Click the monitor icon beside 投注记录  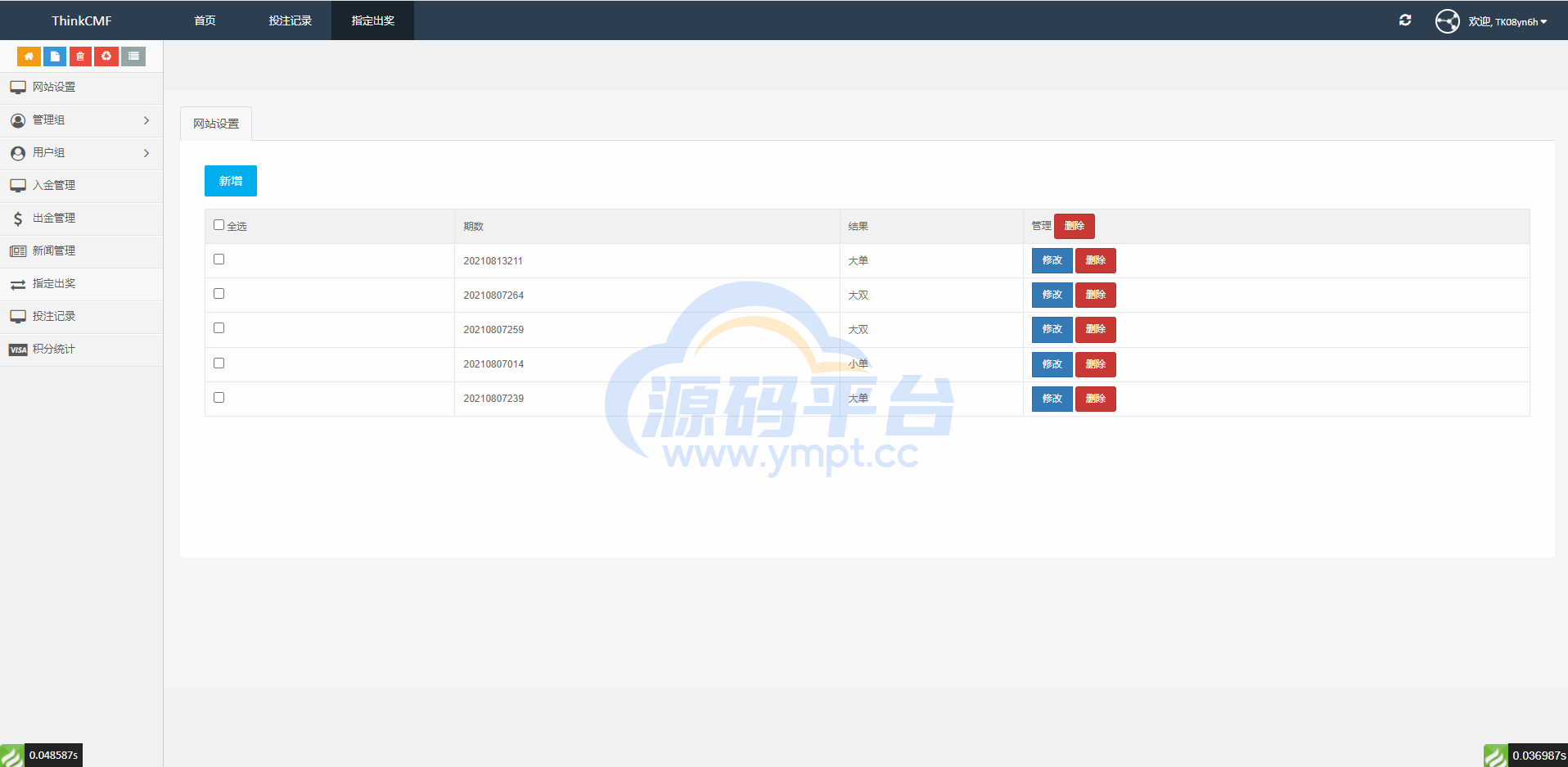tap(18, 317)
